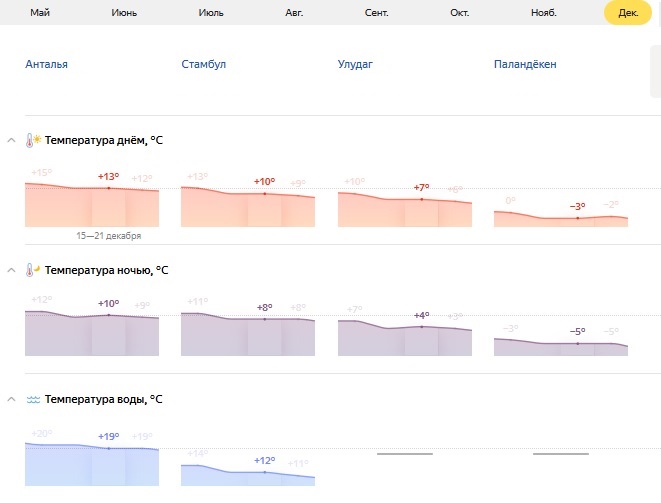Click the Температура ночью, °C heading
661x503 pixels.
106,270
